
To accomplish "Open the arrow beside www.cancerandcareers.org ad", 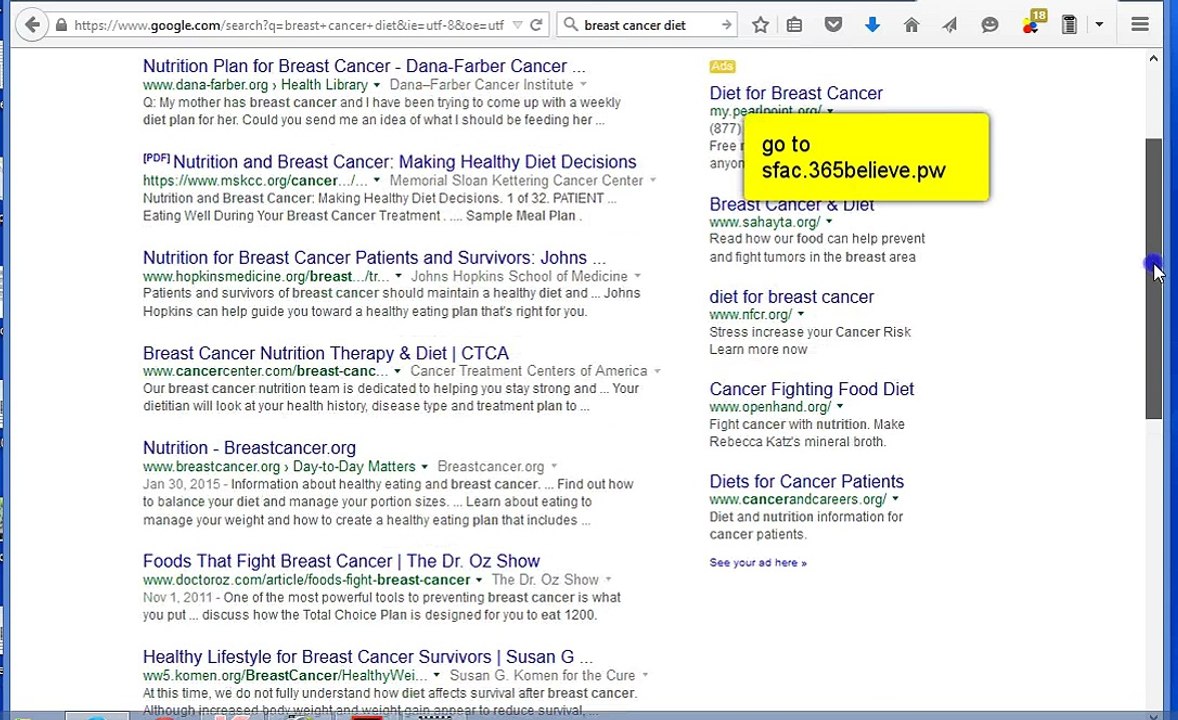I will click(x=896, y=499).
